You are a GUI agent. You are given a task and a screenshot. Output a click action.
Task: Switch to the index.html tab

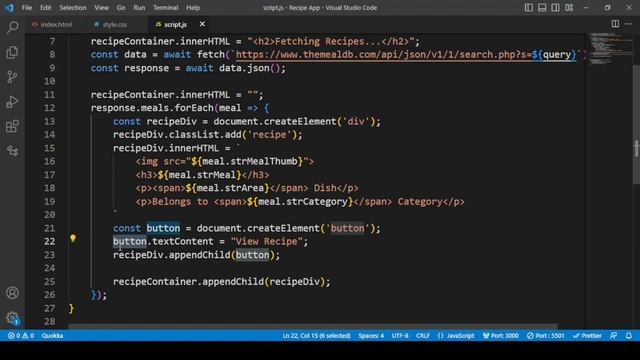(x=52, y=24)
